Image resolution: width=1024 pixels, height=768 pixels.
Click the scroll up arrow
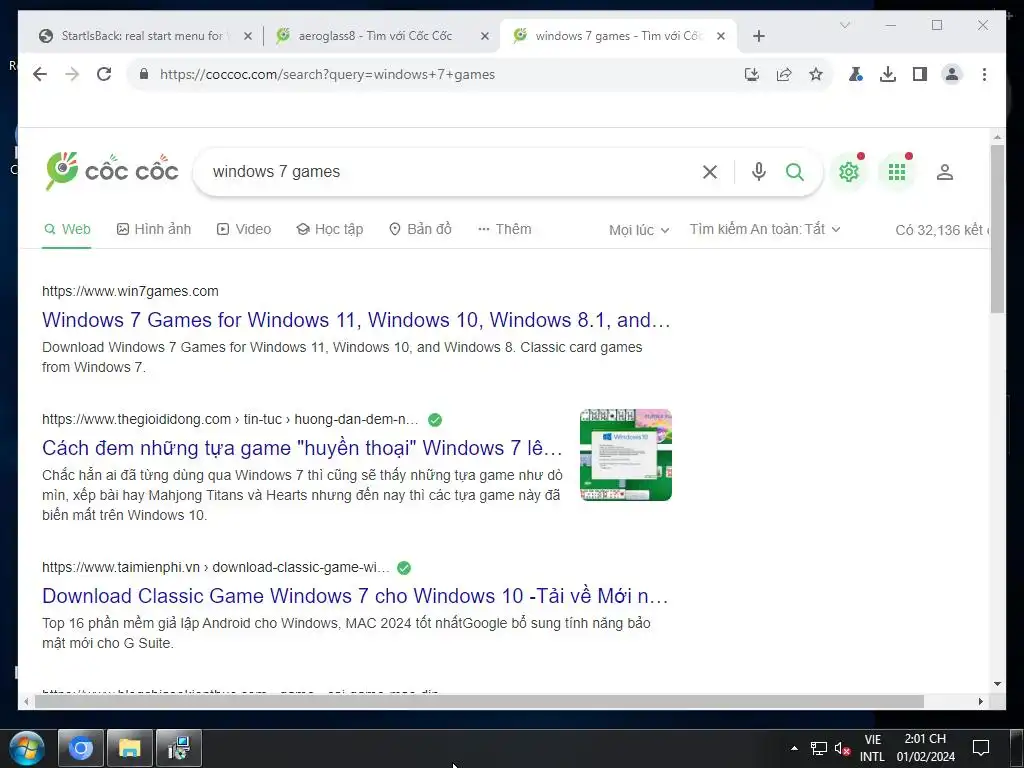(x=997, y=137)
